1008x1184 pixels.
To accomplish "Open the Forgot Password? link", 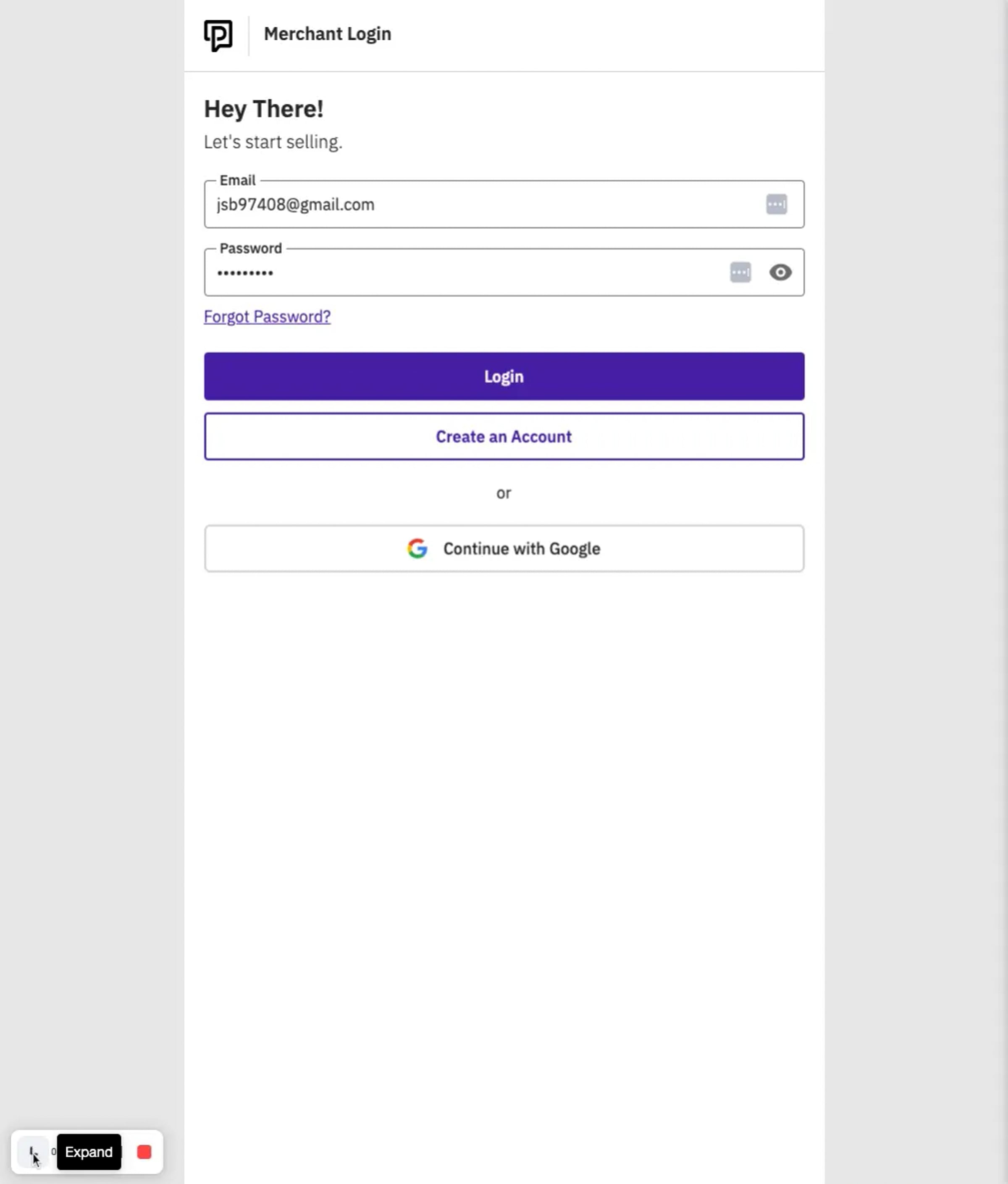I will 267,317.
